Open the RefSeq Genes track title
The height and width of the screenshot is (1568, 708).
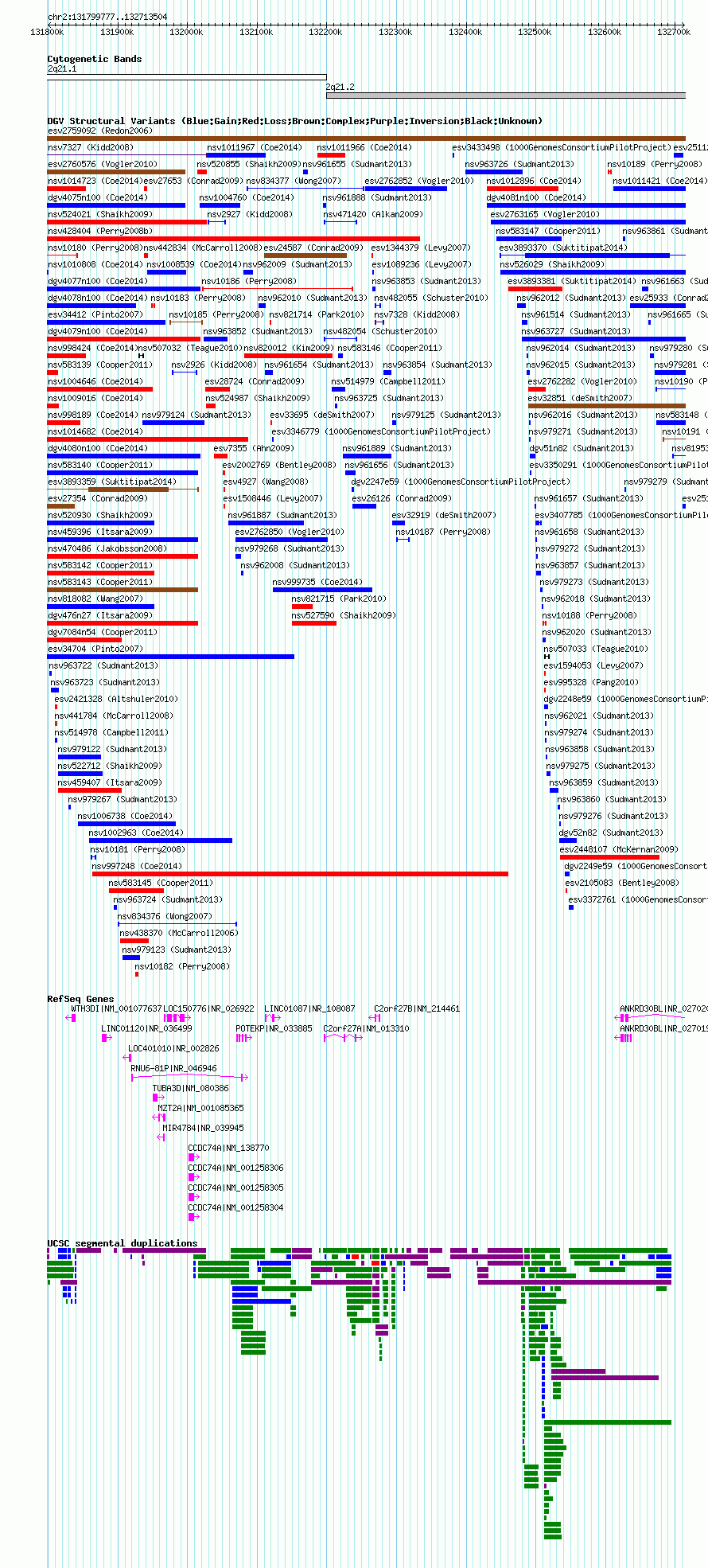point(80,999)
